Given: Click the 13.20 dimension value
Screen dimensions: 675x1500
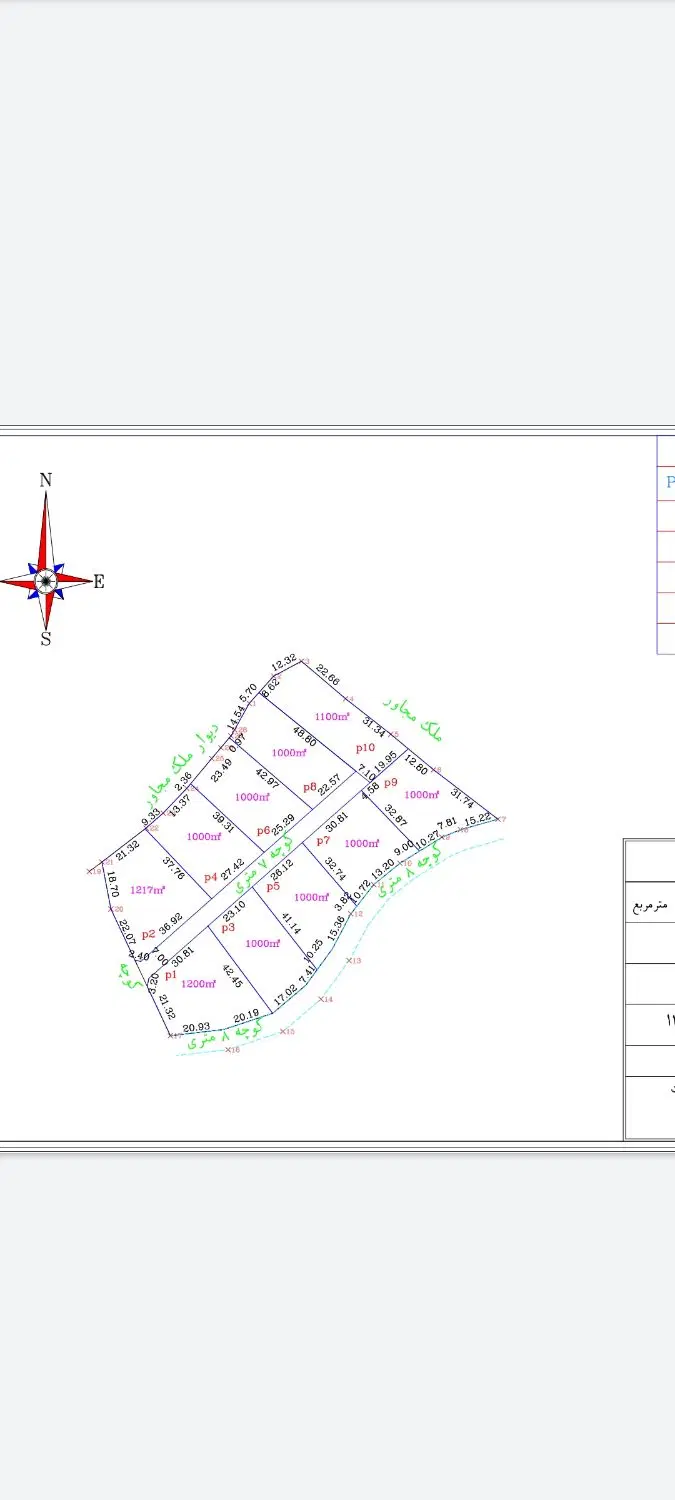Looking at the screenshot, I should click(x=382, y=869).
